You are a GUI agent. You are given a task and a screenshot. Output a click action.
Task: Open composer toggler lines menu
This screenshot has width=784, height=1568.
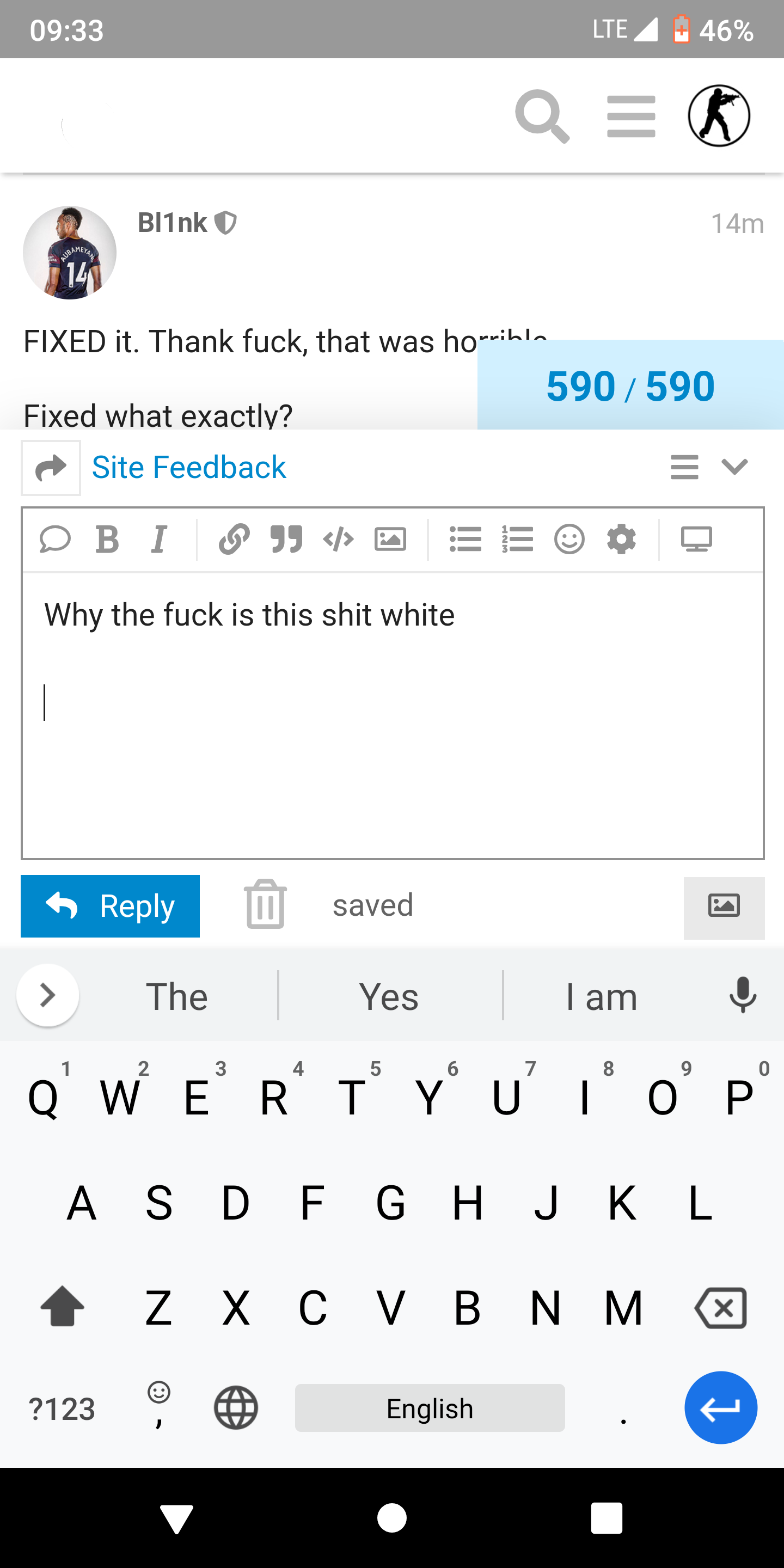[x=685, y=467]
